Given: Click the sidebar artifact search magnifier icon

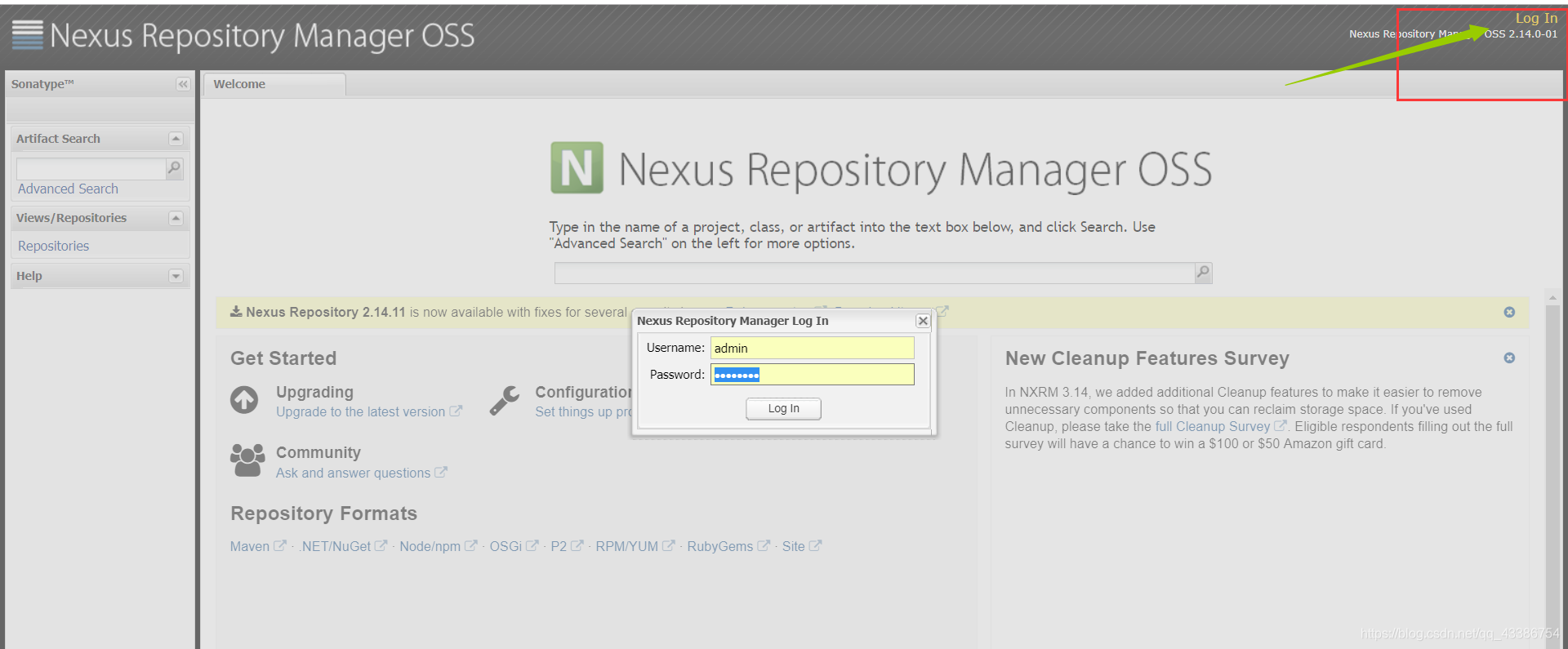Looking at the screenshot, I should click(x=174, y=168).
